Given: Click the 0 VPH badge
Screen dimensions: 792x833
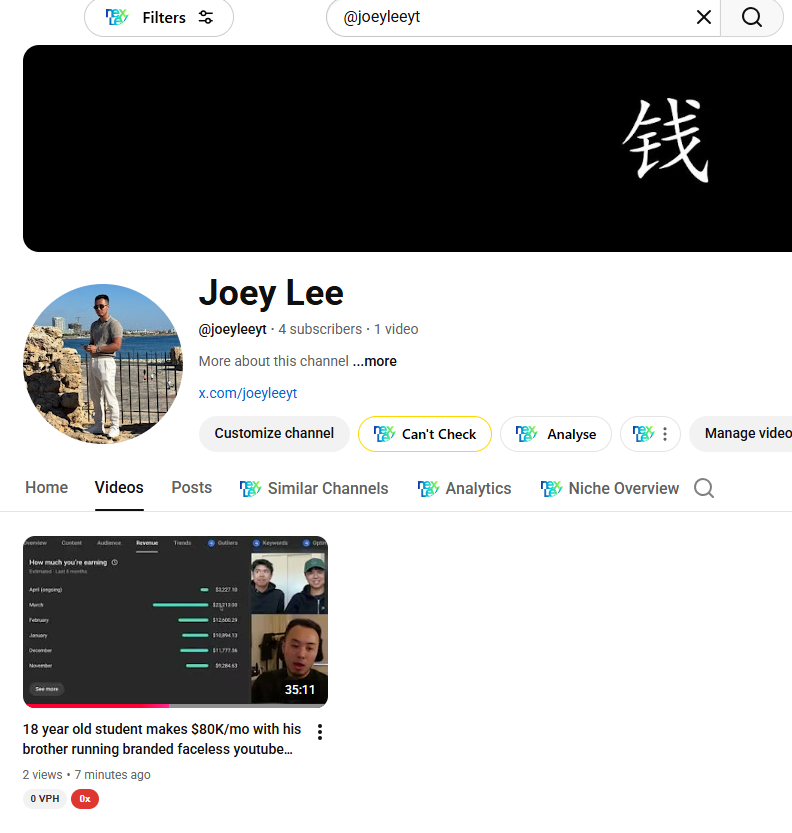Looking at the screenshot, I should coord(45,799).
